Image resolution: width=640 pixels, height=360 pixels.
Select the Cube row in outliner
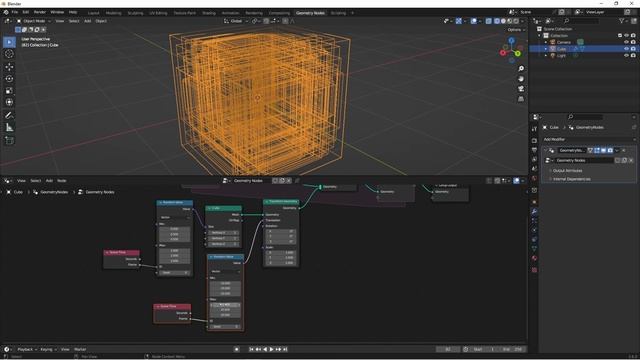(x=584, y=49)
